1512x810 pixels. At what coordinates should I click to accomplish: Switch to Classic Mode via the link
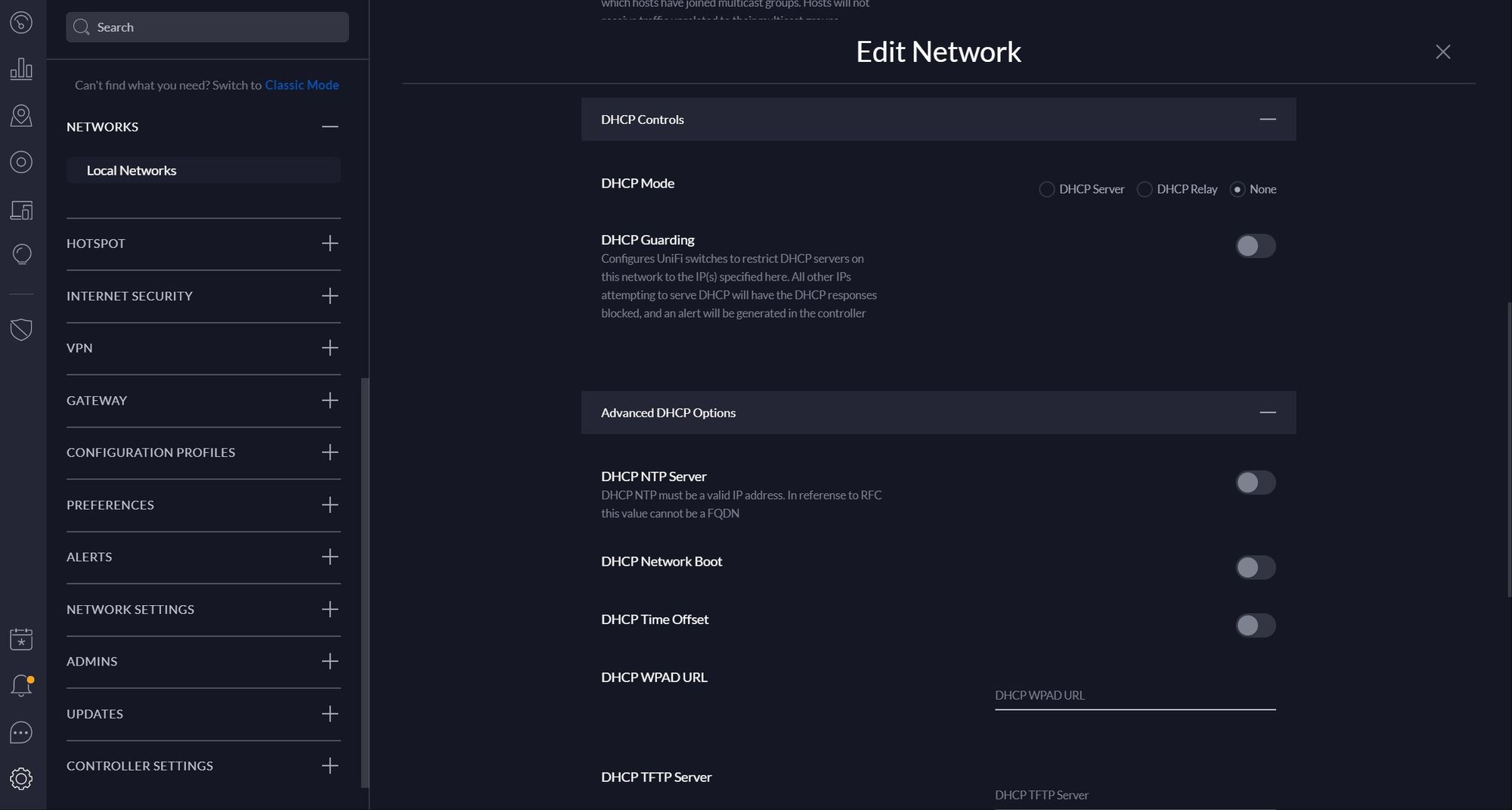point(302,85)
